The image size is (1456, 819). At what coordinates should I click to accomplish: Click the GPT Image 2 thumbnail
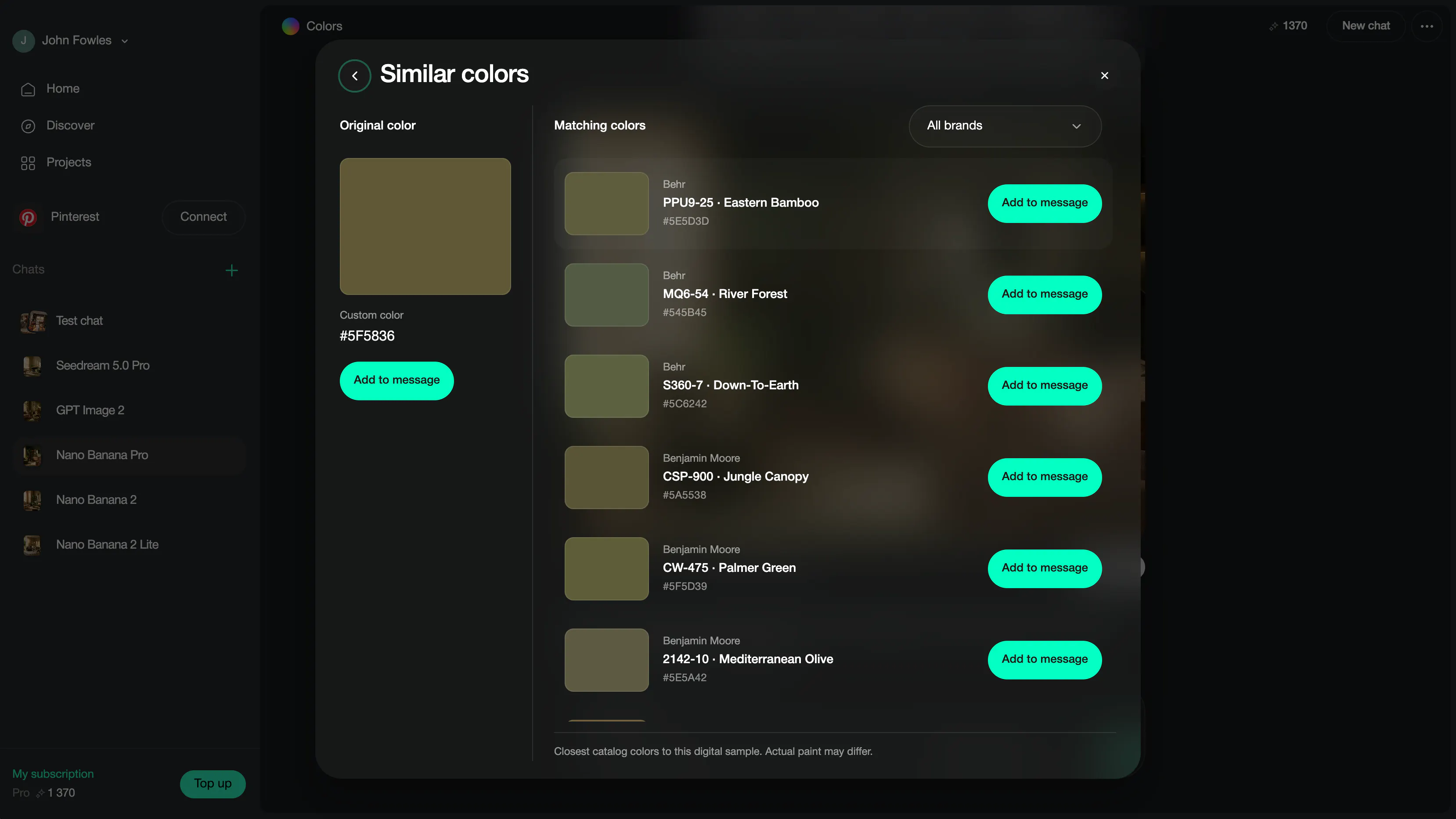[x=32, y=411]
